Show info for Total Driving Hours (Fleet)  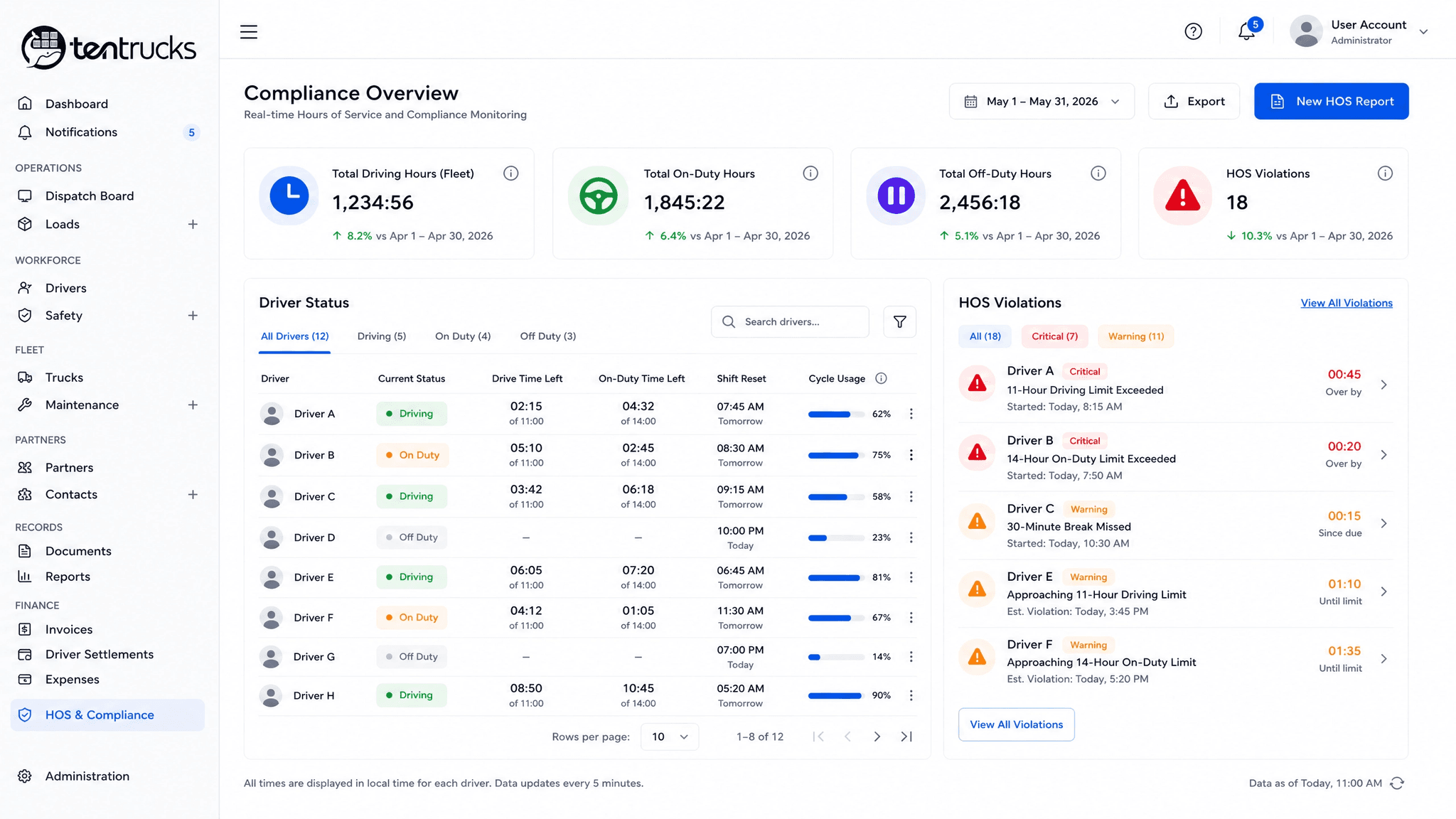[510, 173]
